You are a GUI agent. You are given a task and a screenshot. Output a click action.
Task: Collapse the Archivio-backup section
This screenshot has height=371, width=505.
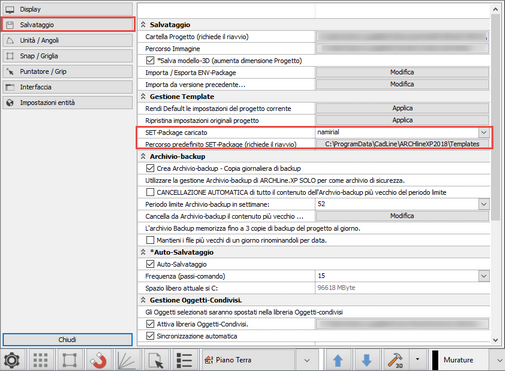(x=143, y=156)
